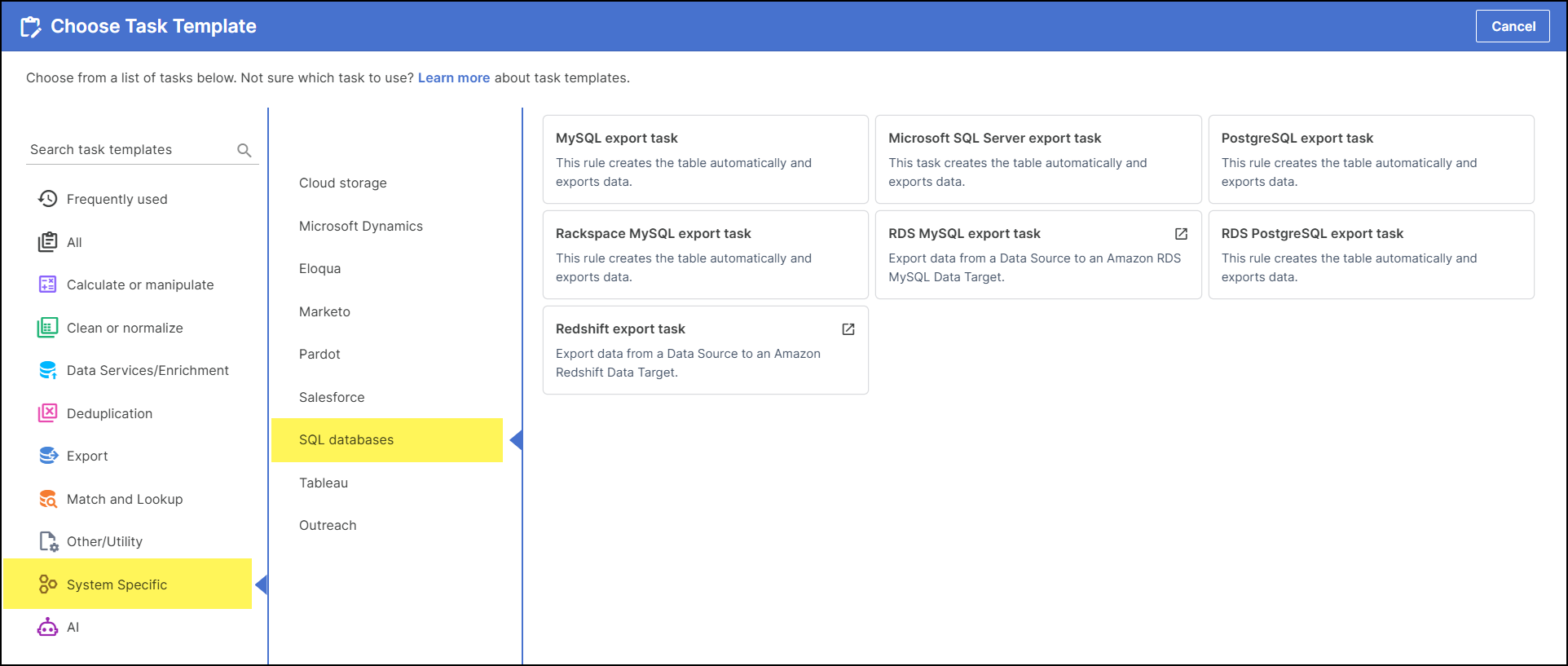The width and height of the screenshot is (1568, 666).
Task: Select the Redshift export task card
Action: 706,350
